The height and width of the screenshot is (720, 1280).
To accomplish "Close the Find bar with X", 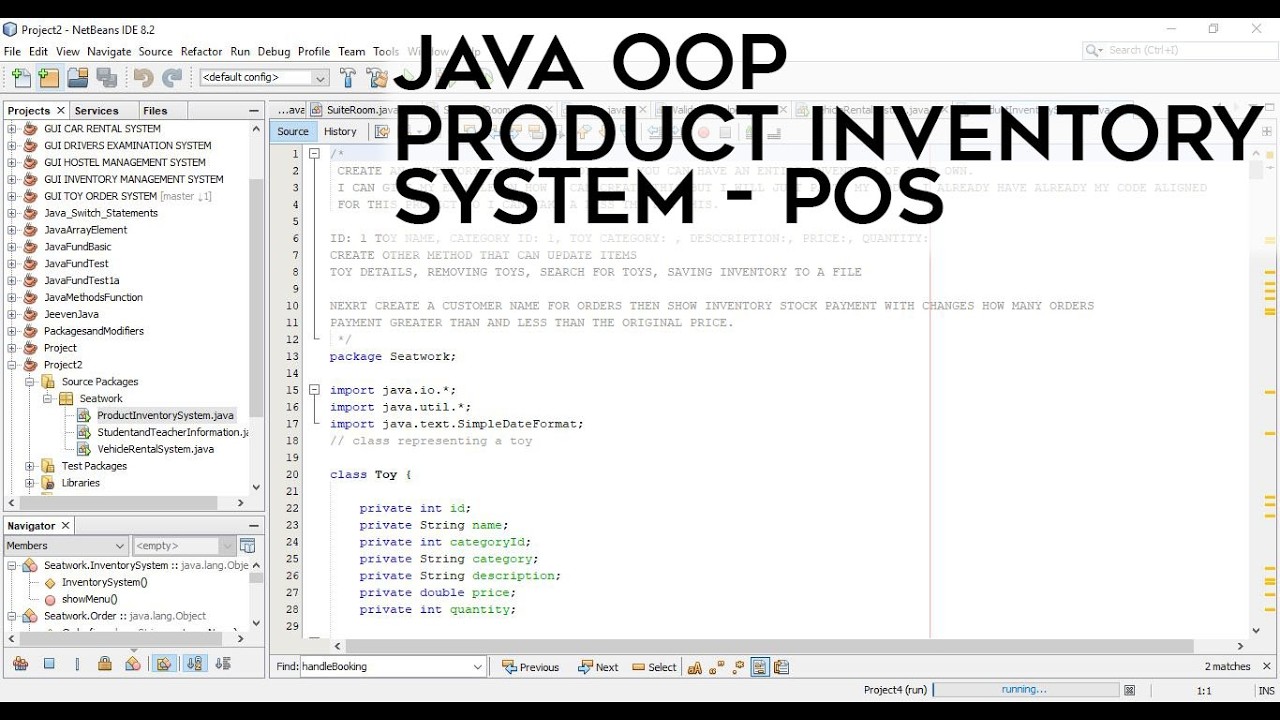I will coord(1269,666).
